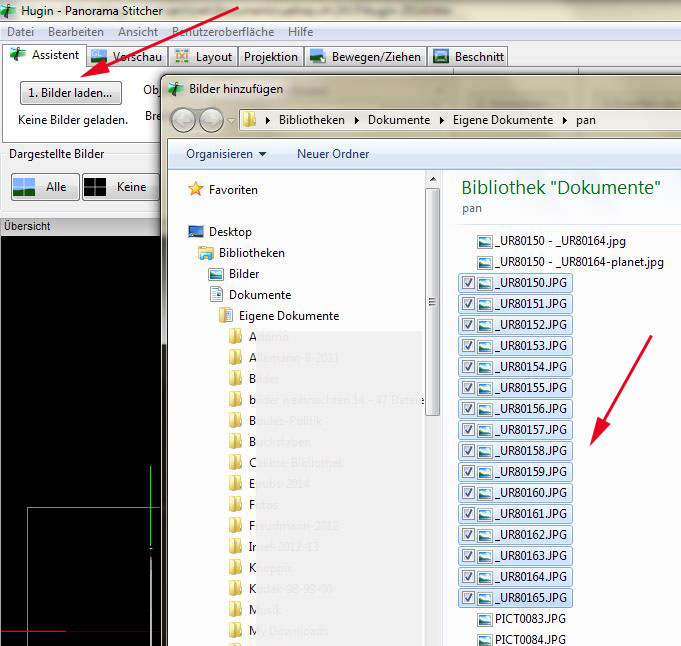Switch to the Bewegen/Ziehen tab

(365, 57)
